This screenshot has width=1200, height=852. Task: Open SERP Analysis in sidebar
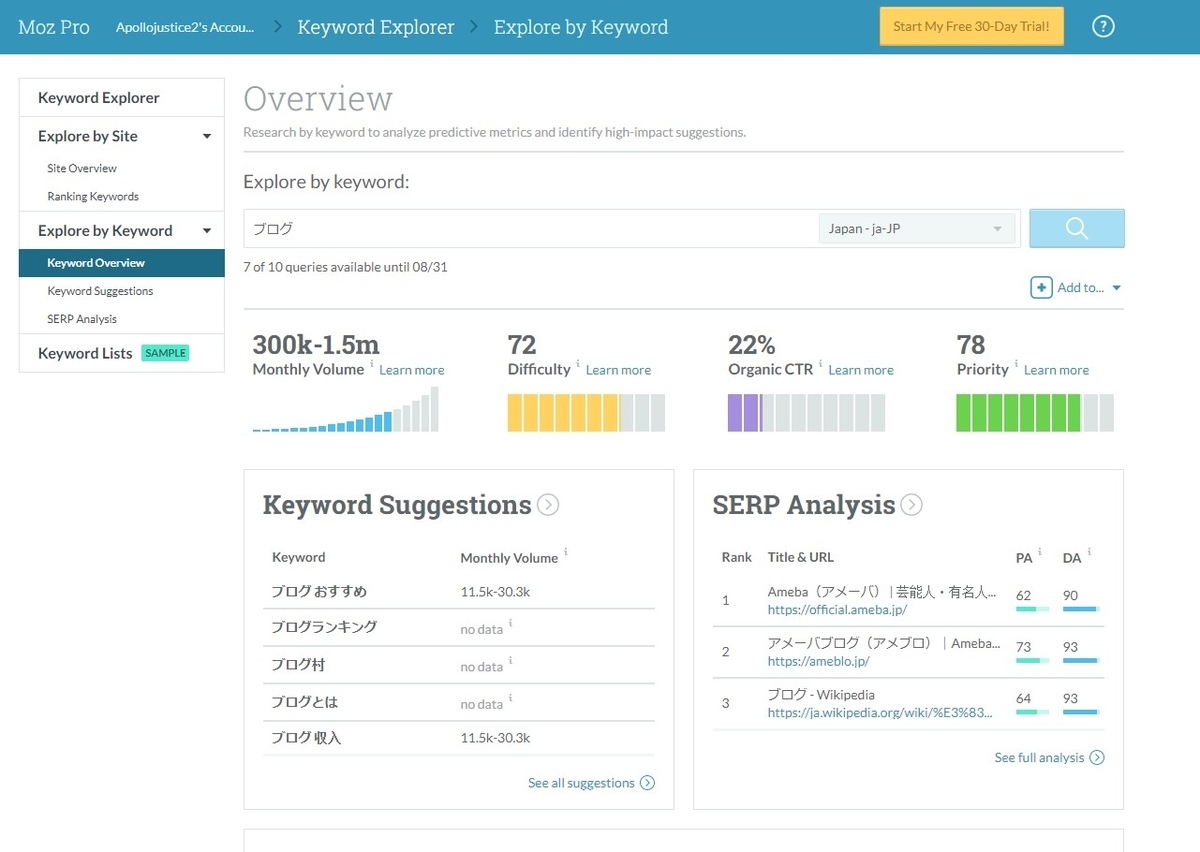[82, 319]
